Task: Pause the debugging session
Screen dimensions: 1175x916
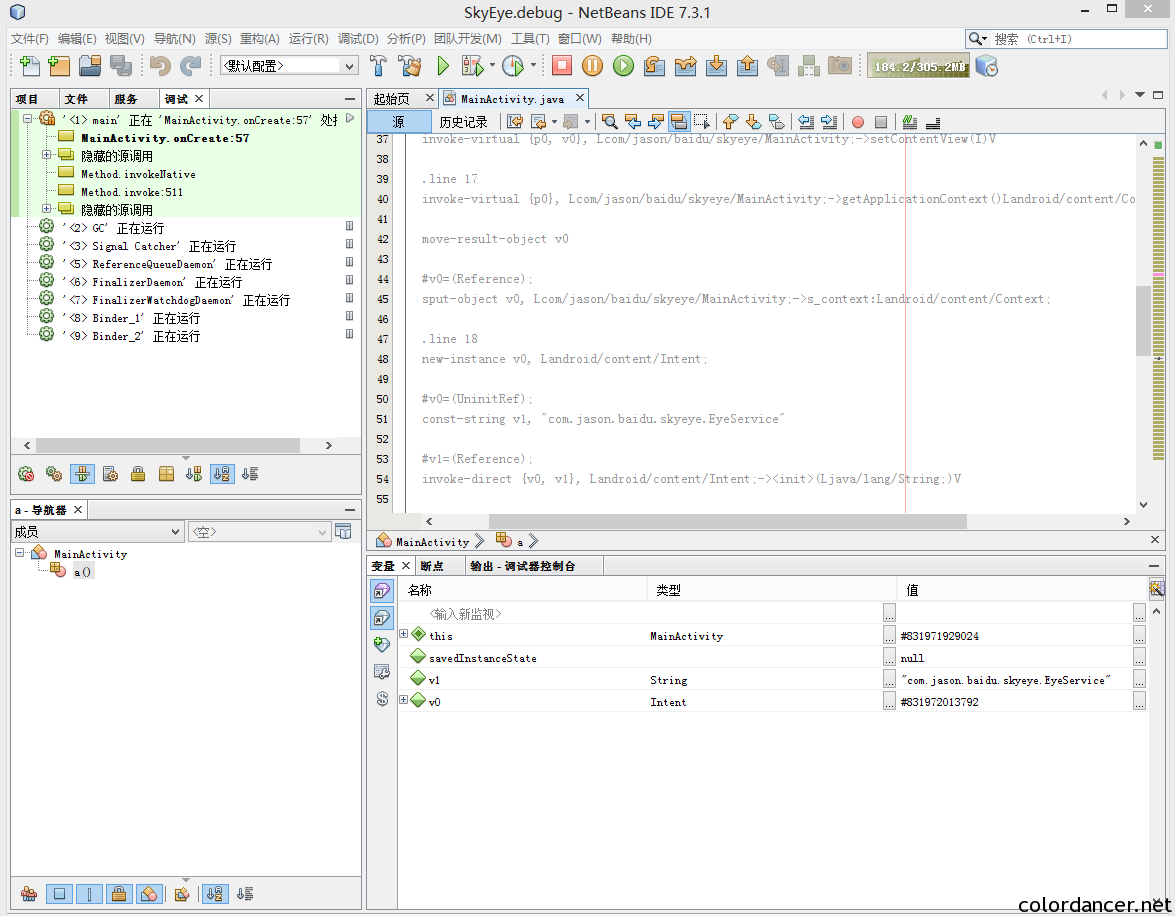Action: (x=592, y=66)
